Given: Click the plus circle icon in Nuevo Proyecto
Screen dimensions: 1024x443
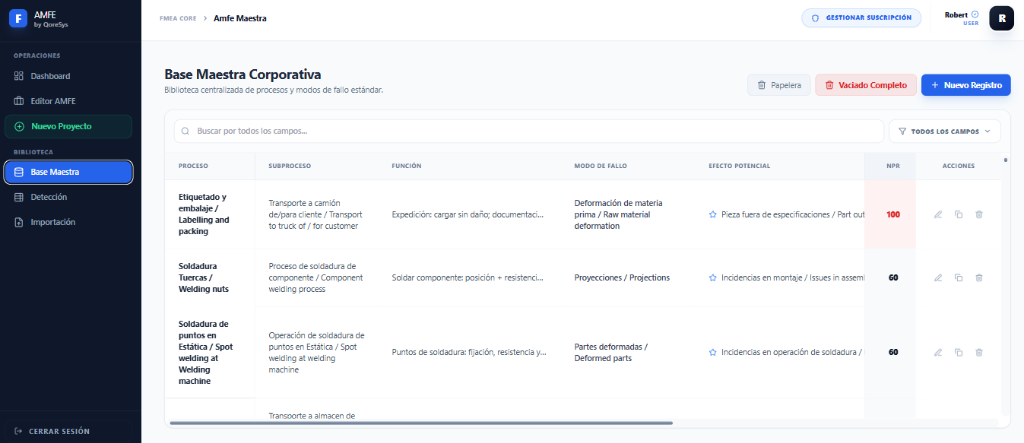Looking at the screenshot, I should tap(18, 127).
